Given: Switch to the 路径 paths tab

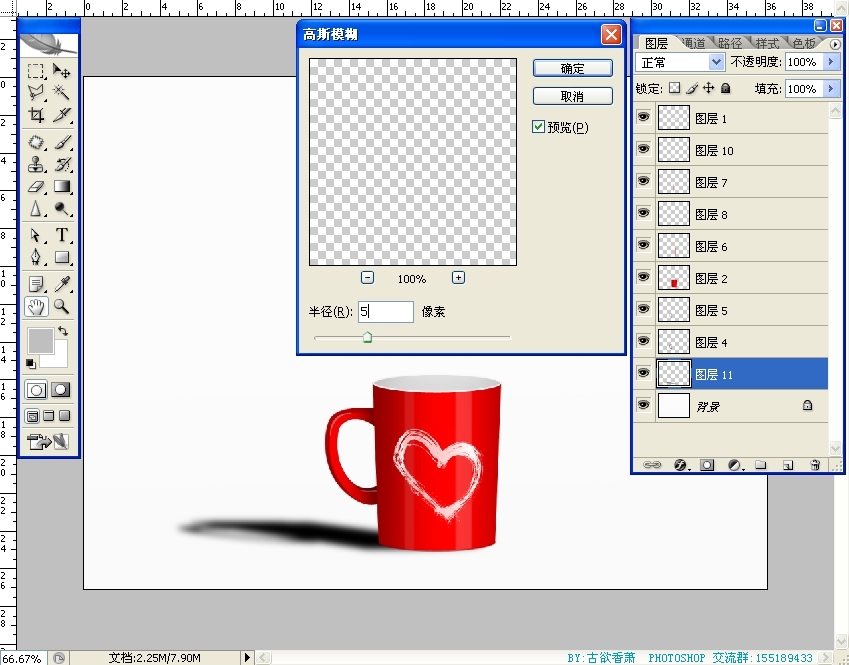Looking at the screenshot, I should [x=730, y=43].
